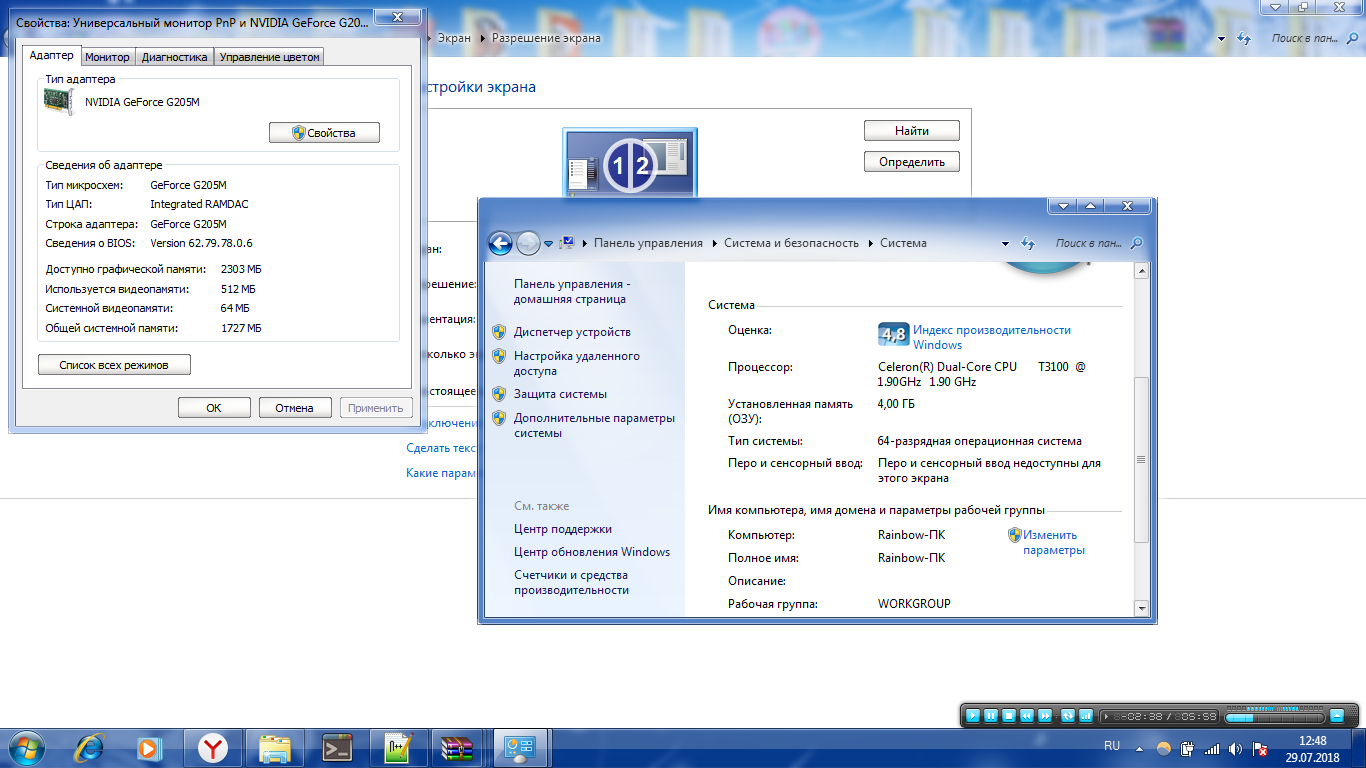Click the RU language indicator
This screenshot has width=1366, height=768.
1112,746
